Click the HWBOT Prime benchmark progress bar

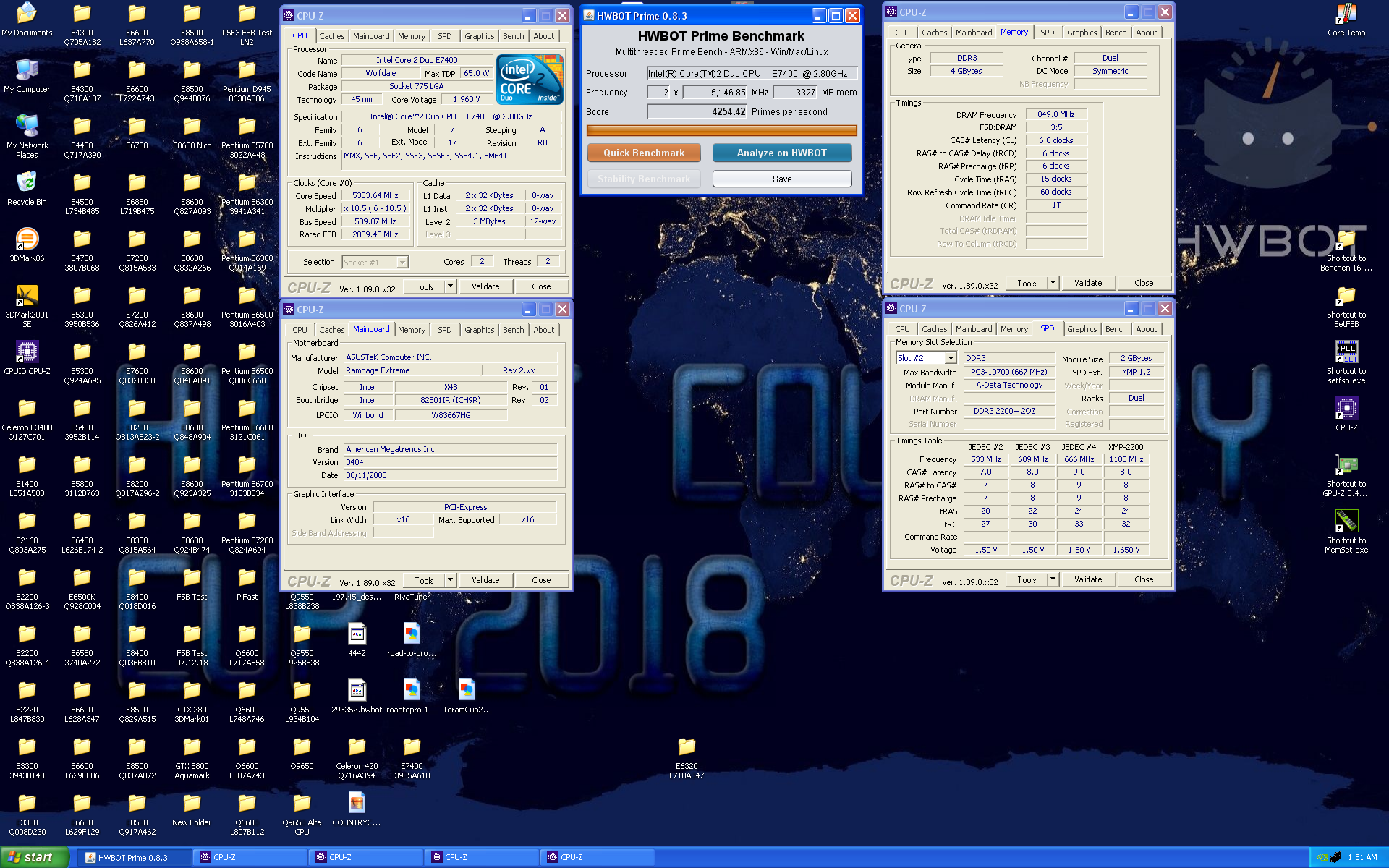pos(721,131)
